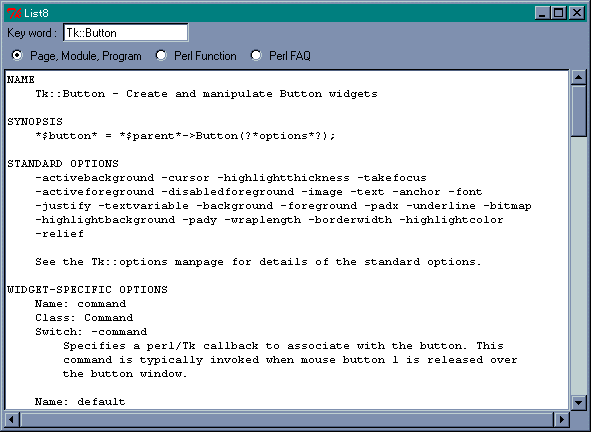Click the Perl FAQ label text

point(290,56)
